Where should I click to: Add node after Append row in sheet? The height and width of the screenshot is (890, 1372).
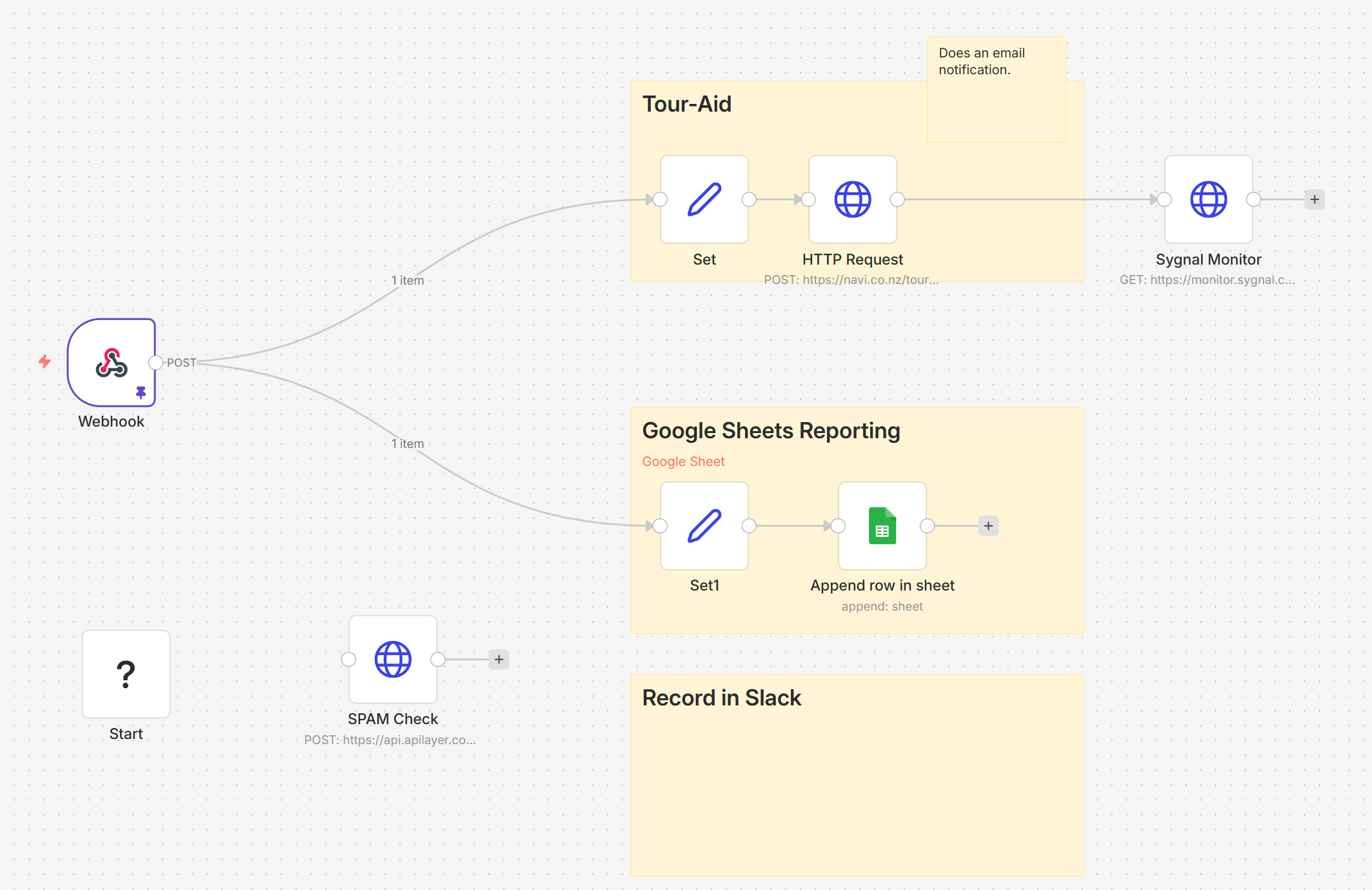point(988,526)
